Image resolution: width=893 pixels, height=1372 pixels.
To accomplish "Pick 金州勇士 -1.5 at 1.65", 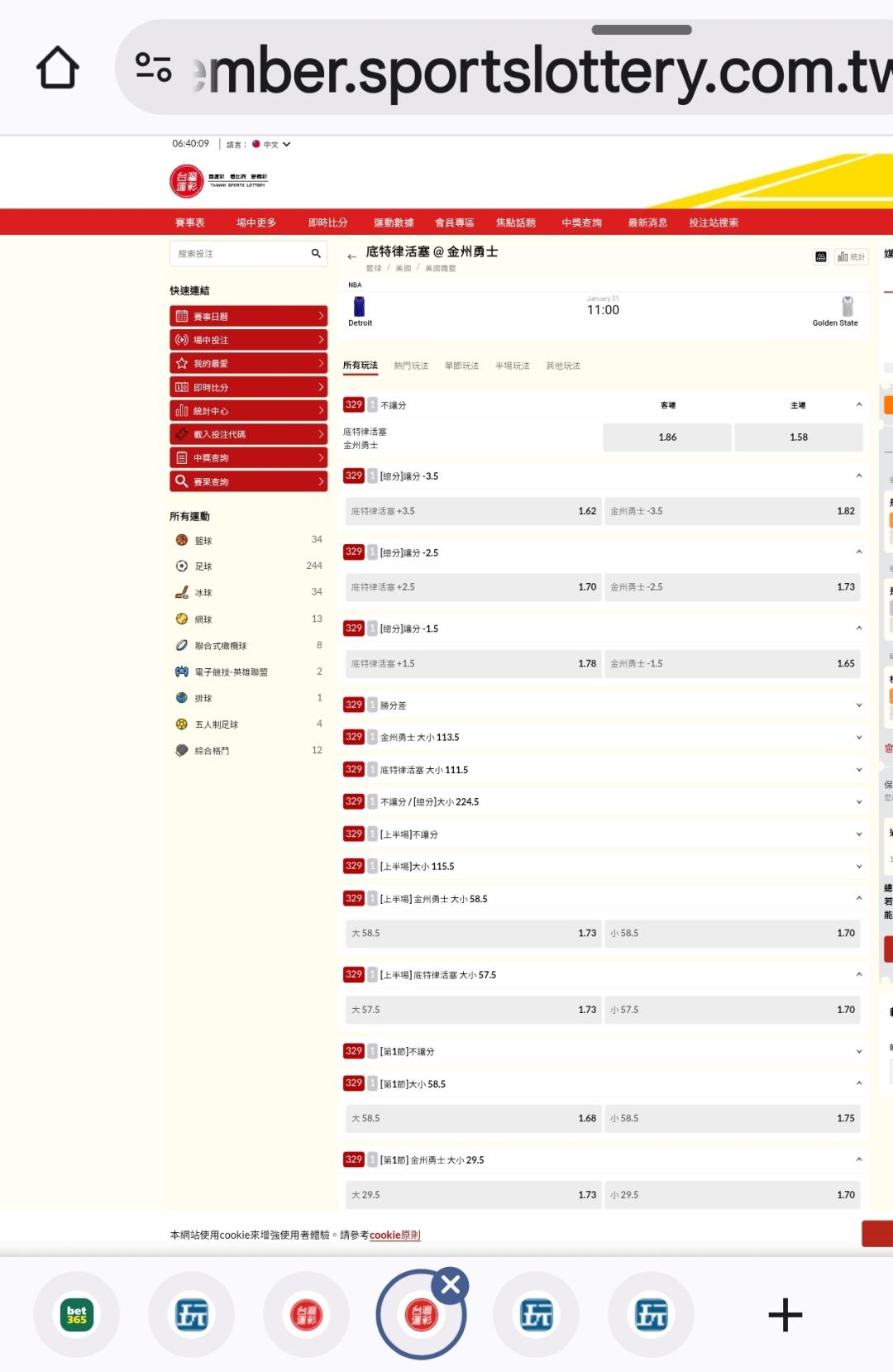I will click(x=733, y=663).
